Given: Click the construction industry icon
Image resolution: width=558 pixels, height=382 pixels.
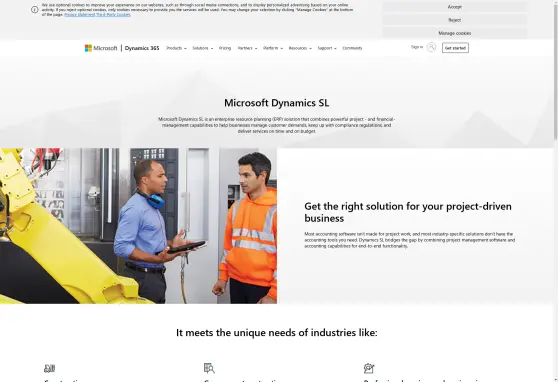Looking at the screenshot, I should coord(49,368).
